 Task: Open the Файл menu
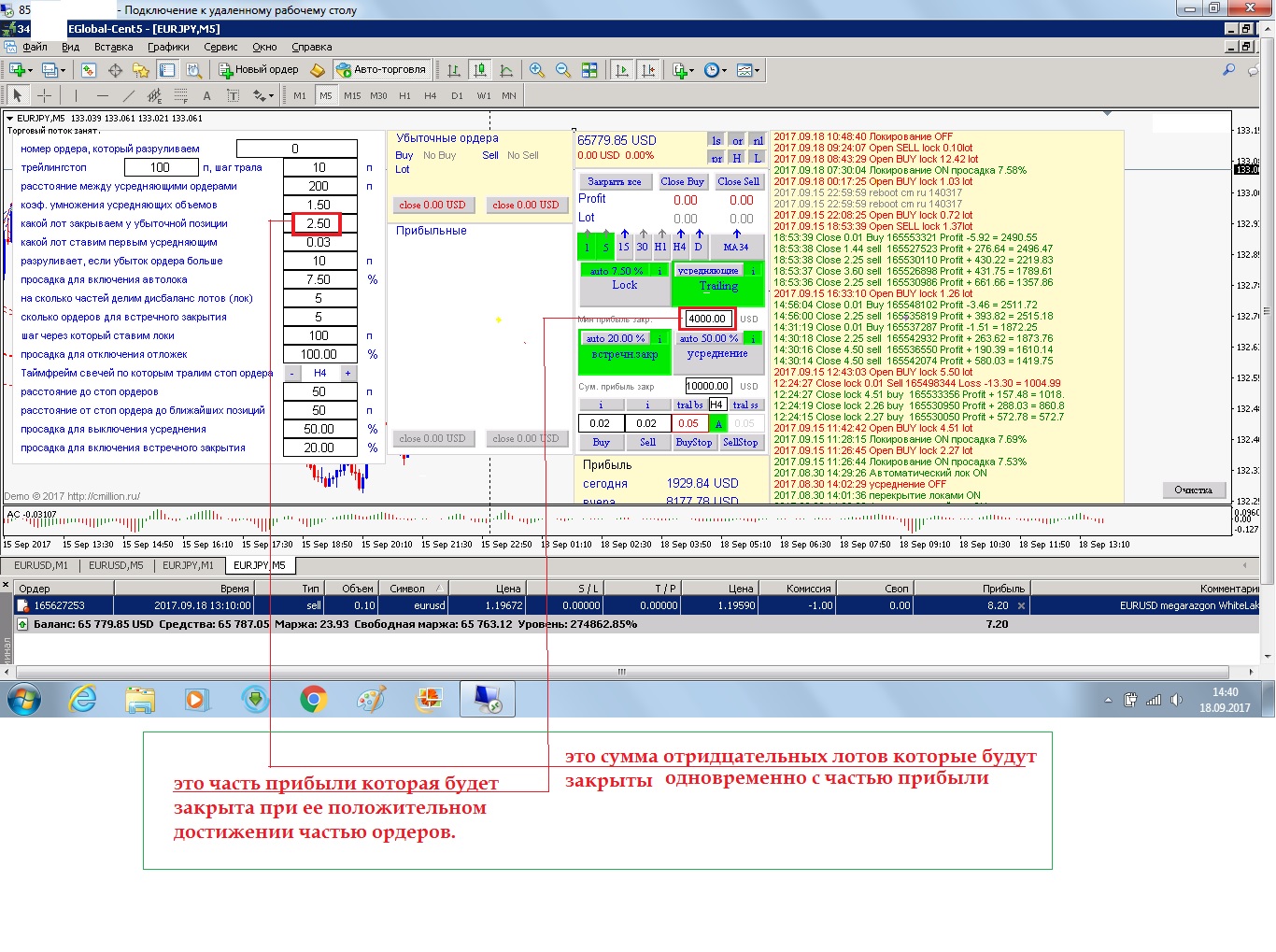pyautogui.click(x=35, y=47)
